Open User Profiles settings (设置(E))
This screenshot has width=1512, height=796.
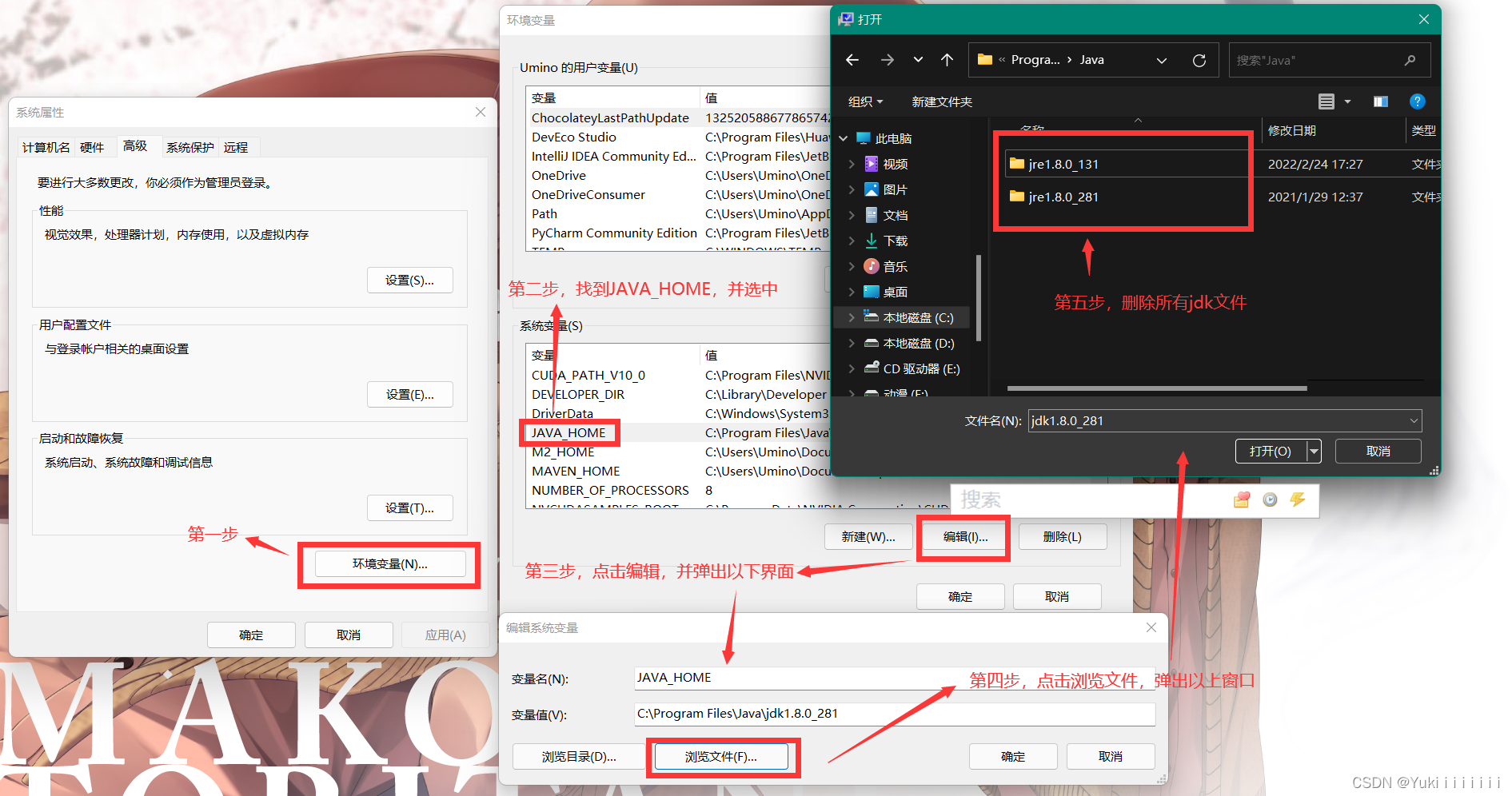(x=409, y=394)
